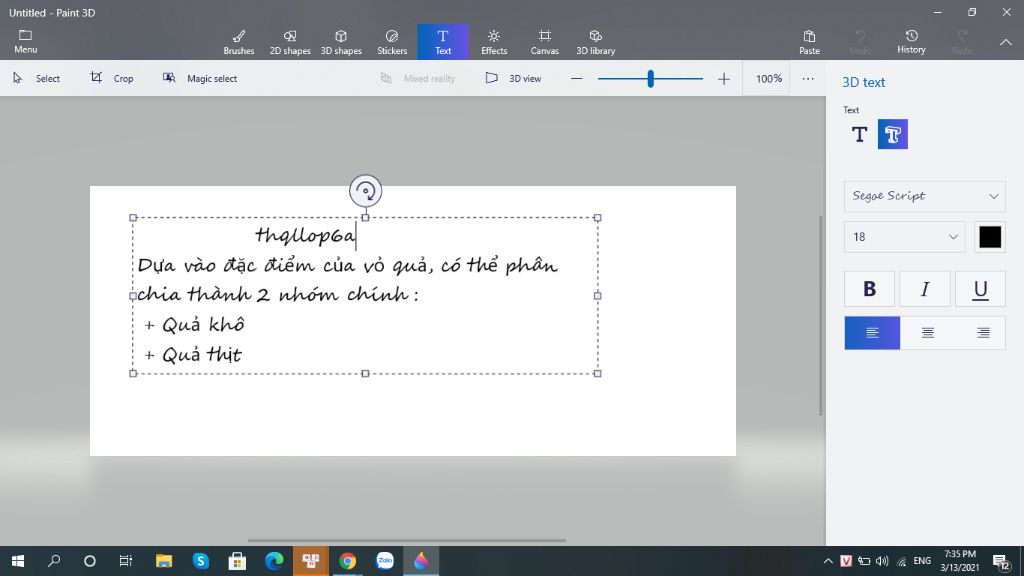Open the black text color swatch
The image size is (1024, 576).
pos(990,237)
